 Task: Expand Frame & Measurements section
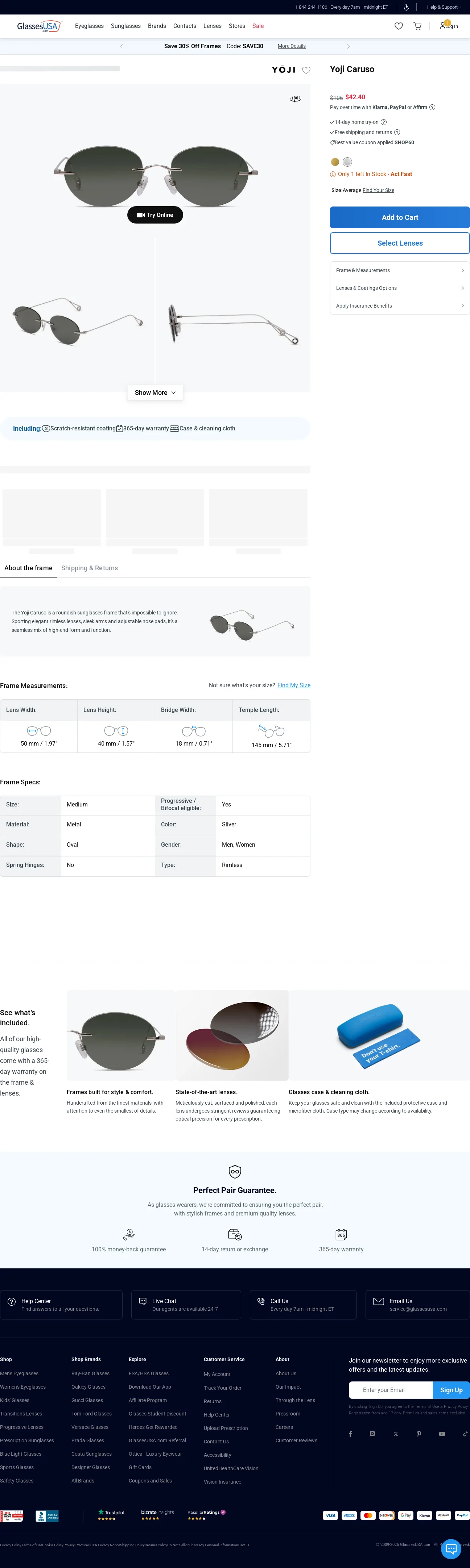[400, 270]
